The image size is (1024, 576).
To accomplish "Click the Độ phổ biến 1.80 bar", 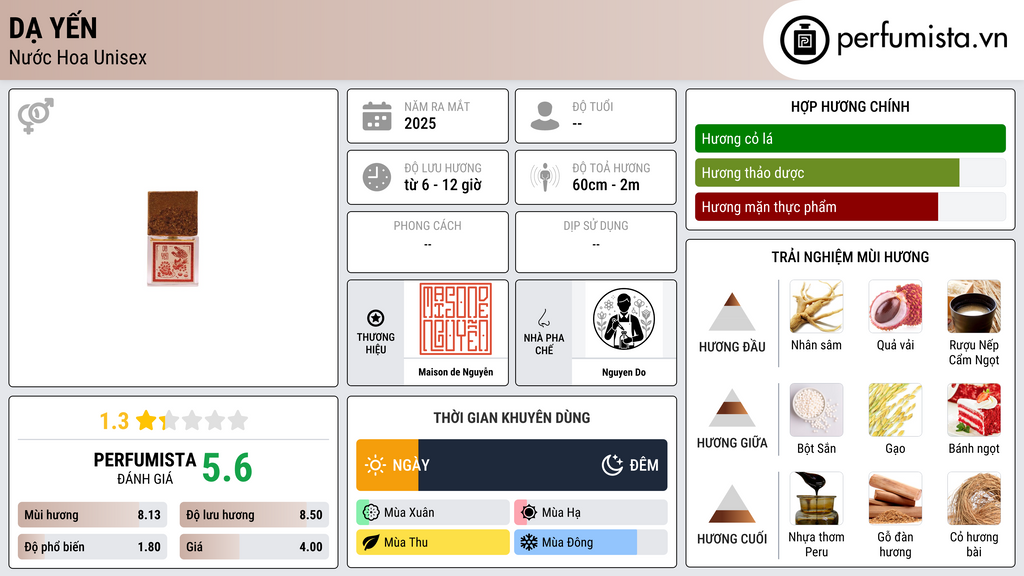I will pyautogui.click(x=93, y=547).
